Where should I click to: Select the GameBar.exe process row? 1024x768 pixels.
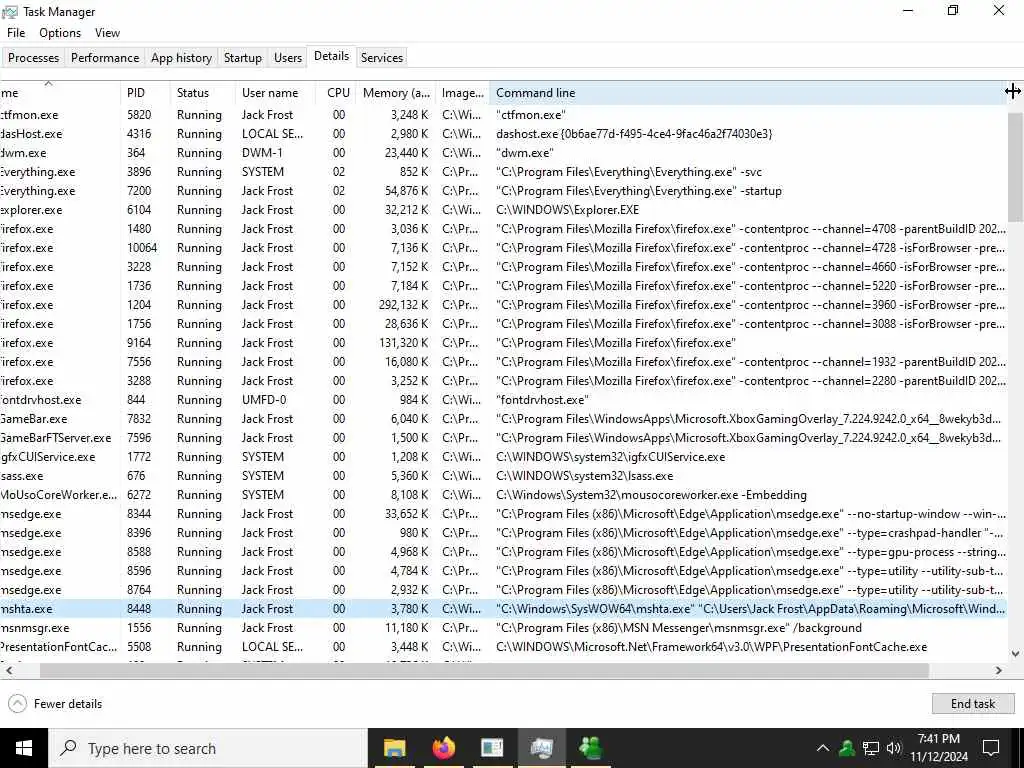point(503,419)
